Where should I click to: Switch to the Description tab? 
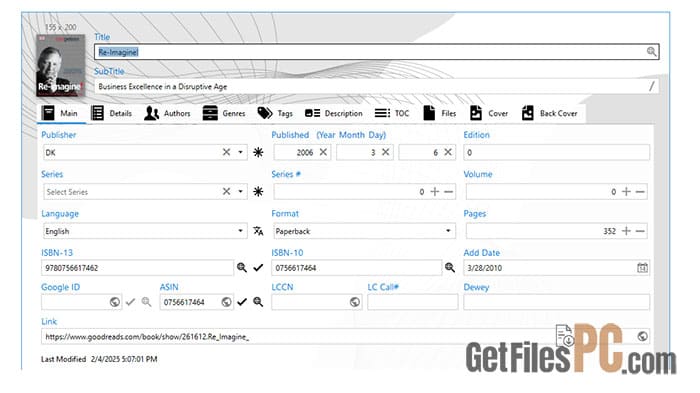[333, 113]
